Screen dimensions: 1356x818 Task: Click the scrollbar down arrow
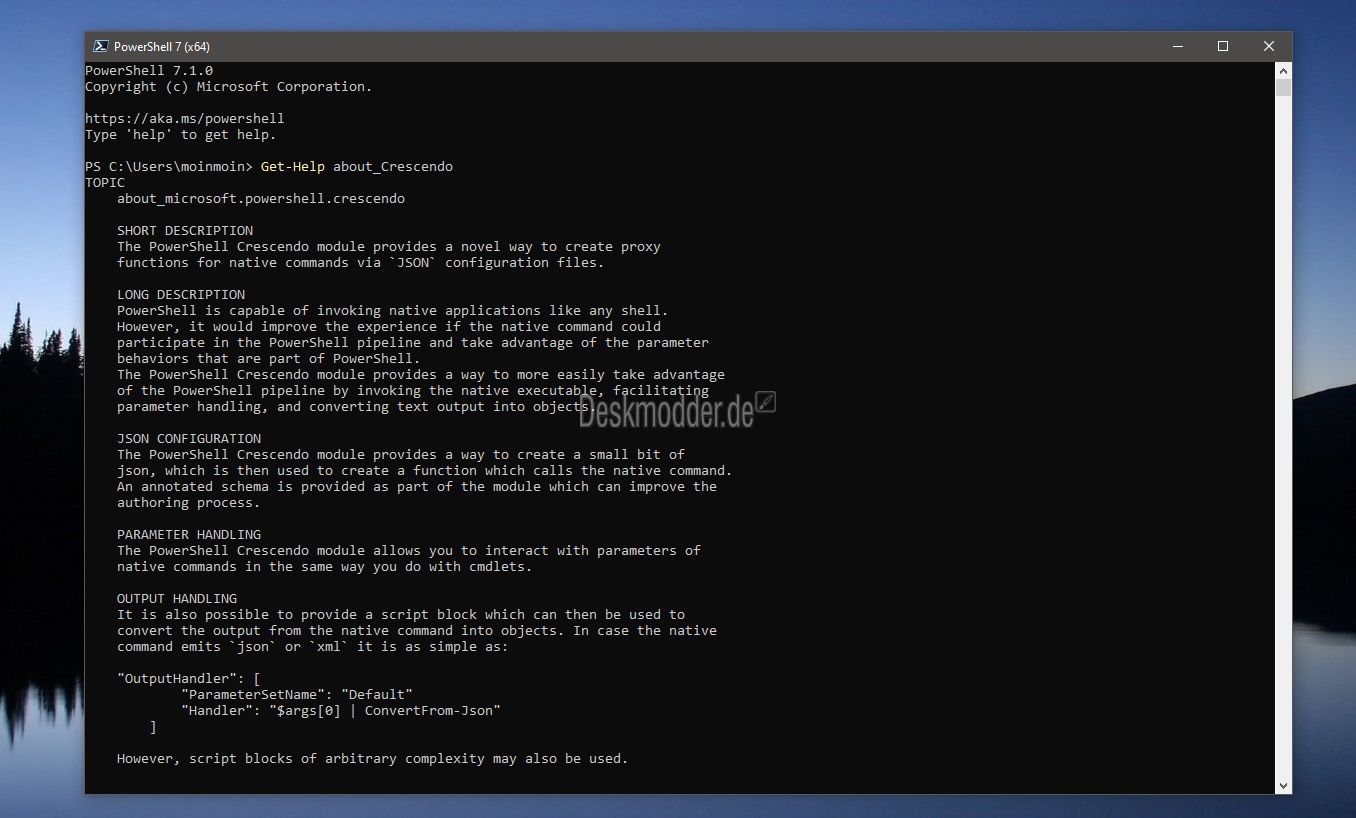point(1283,785)
